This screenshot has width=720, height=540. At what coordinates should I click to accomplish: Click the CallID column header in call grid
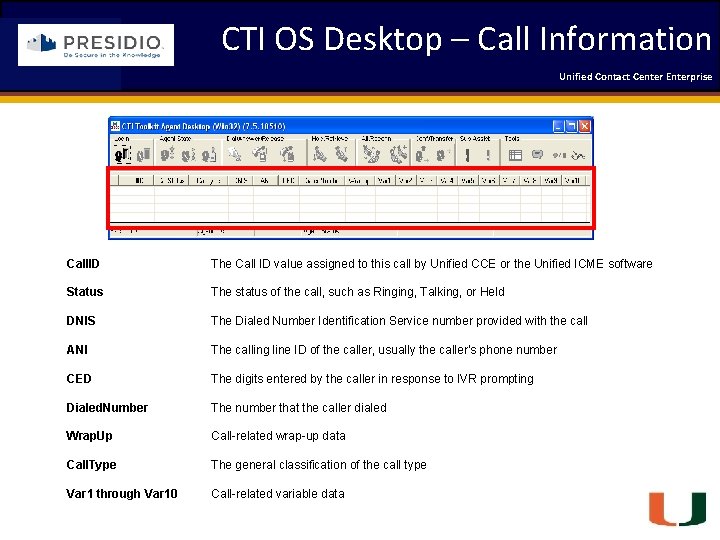pyautogui.click(x=136, y=180)
